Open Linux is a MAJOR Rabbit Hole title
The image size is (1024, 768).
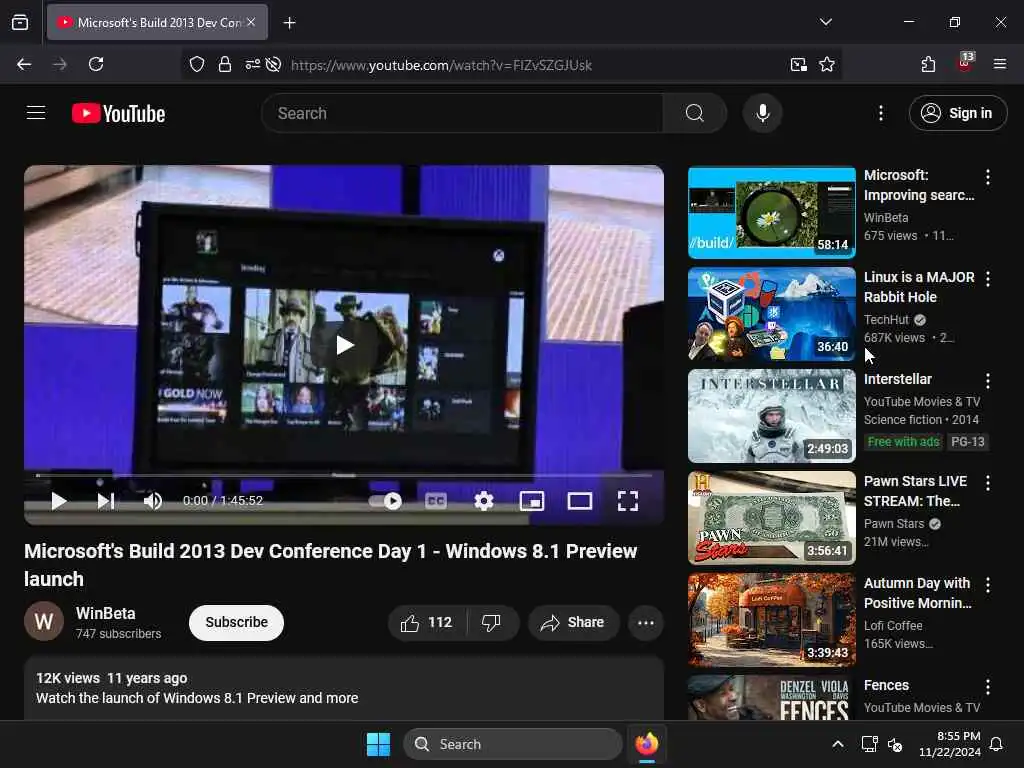[919, 287]
